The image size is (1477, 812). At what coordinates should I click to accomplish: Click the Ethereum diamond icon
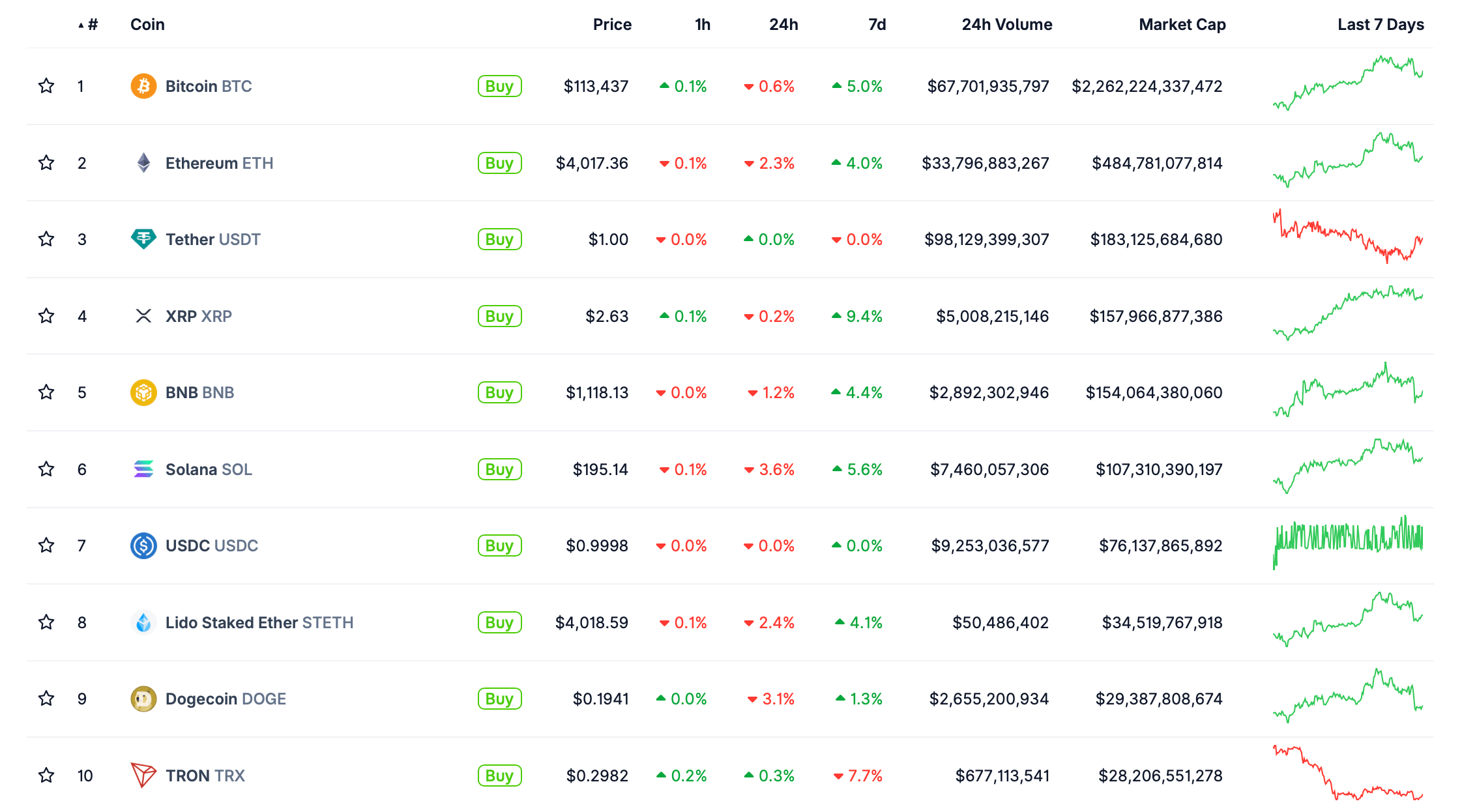pos(143,163)
